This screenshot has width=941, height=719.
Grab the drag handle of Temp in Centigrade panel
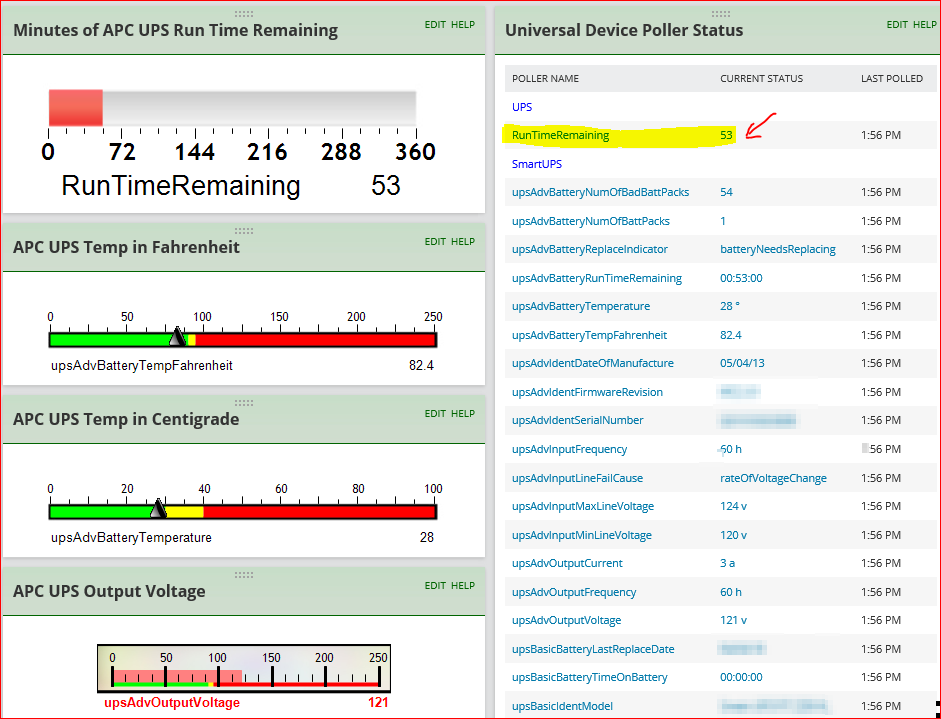coord(244,403)
